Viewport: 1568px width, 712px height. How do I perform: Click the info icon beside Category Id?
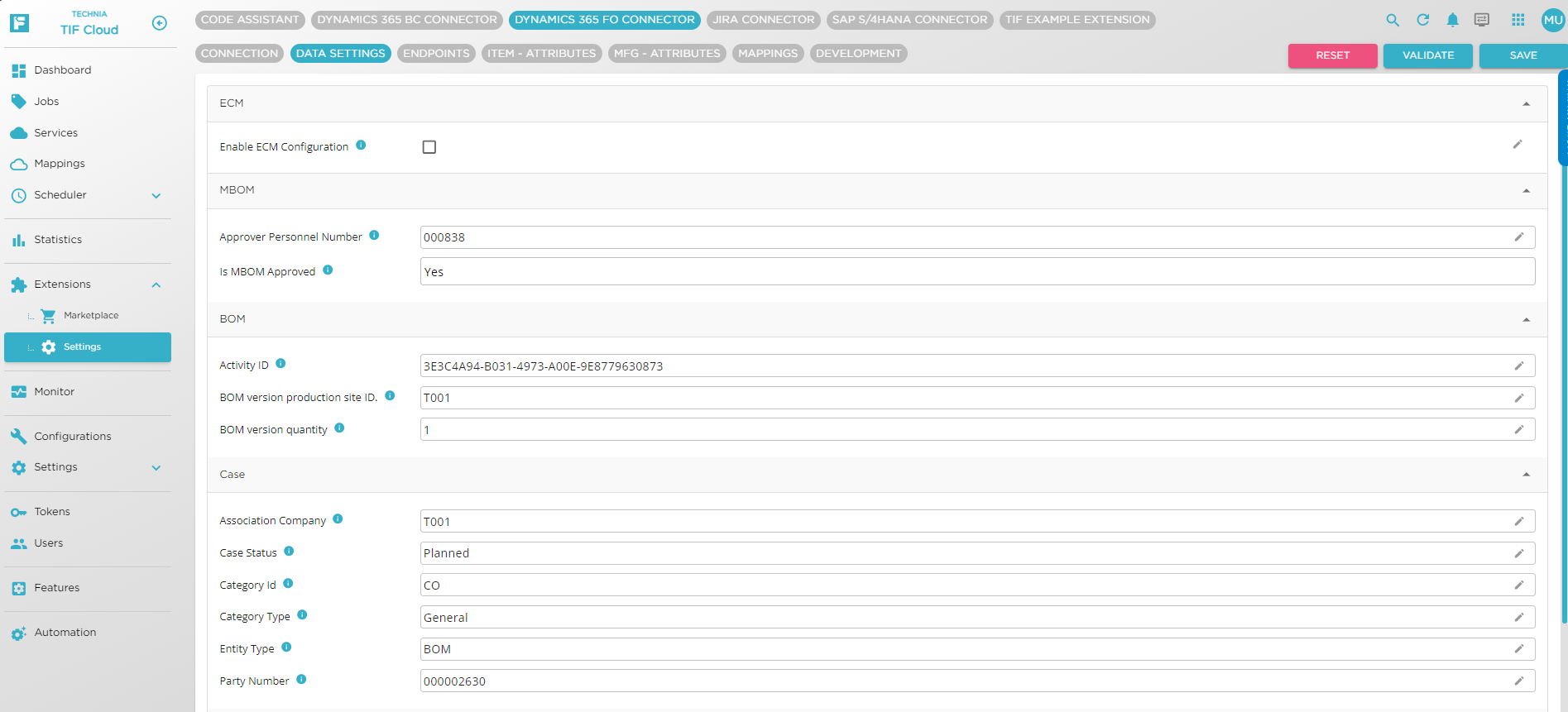(x=288, y=583)
